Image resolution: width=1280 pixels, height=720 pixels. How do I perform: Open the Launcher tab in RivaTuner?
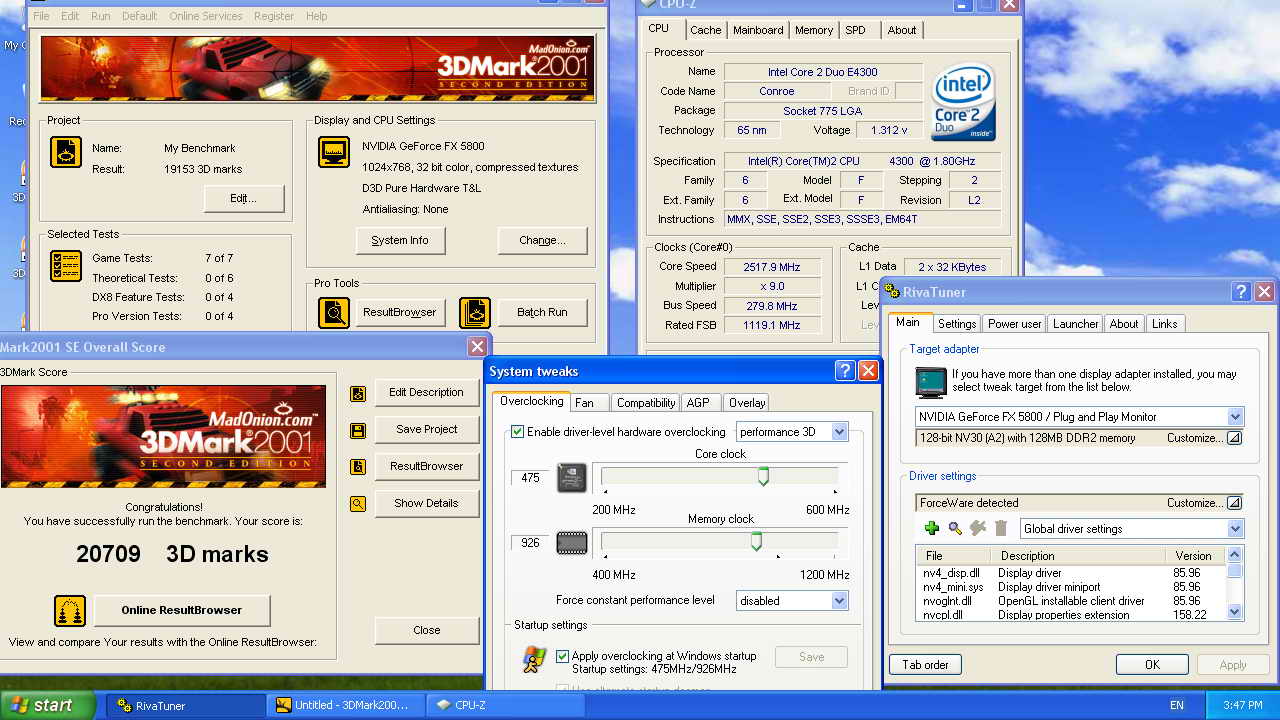tap(1076, 324)
